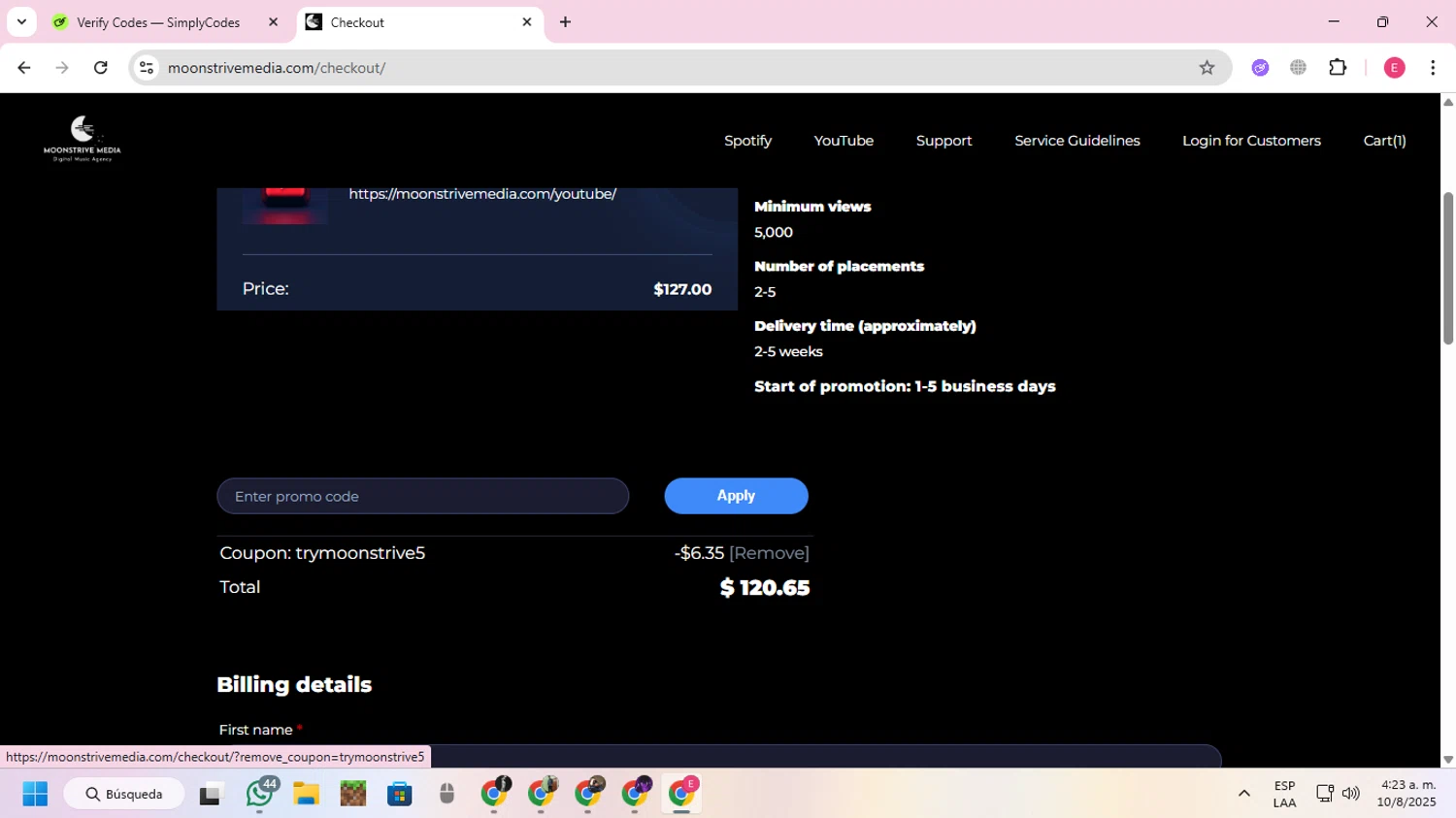The image size is (1456, 818).
Task: Show hidden system tray icons
Action: coord(1243,794)
